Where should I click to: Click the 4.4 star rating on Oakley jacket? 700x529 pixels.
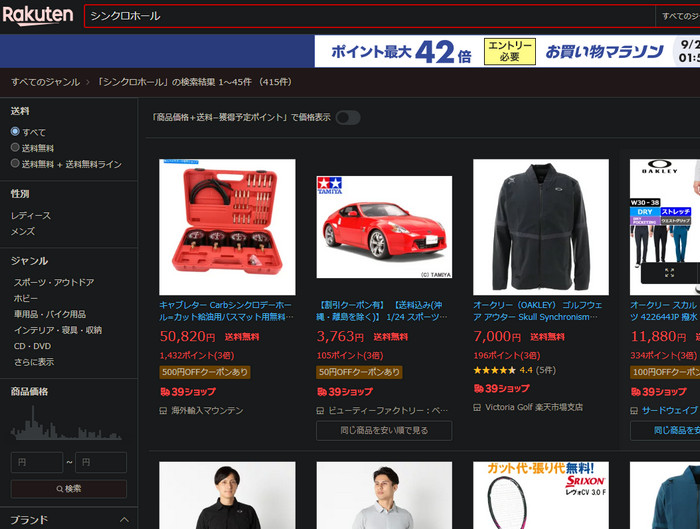click(503, 370)
